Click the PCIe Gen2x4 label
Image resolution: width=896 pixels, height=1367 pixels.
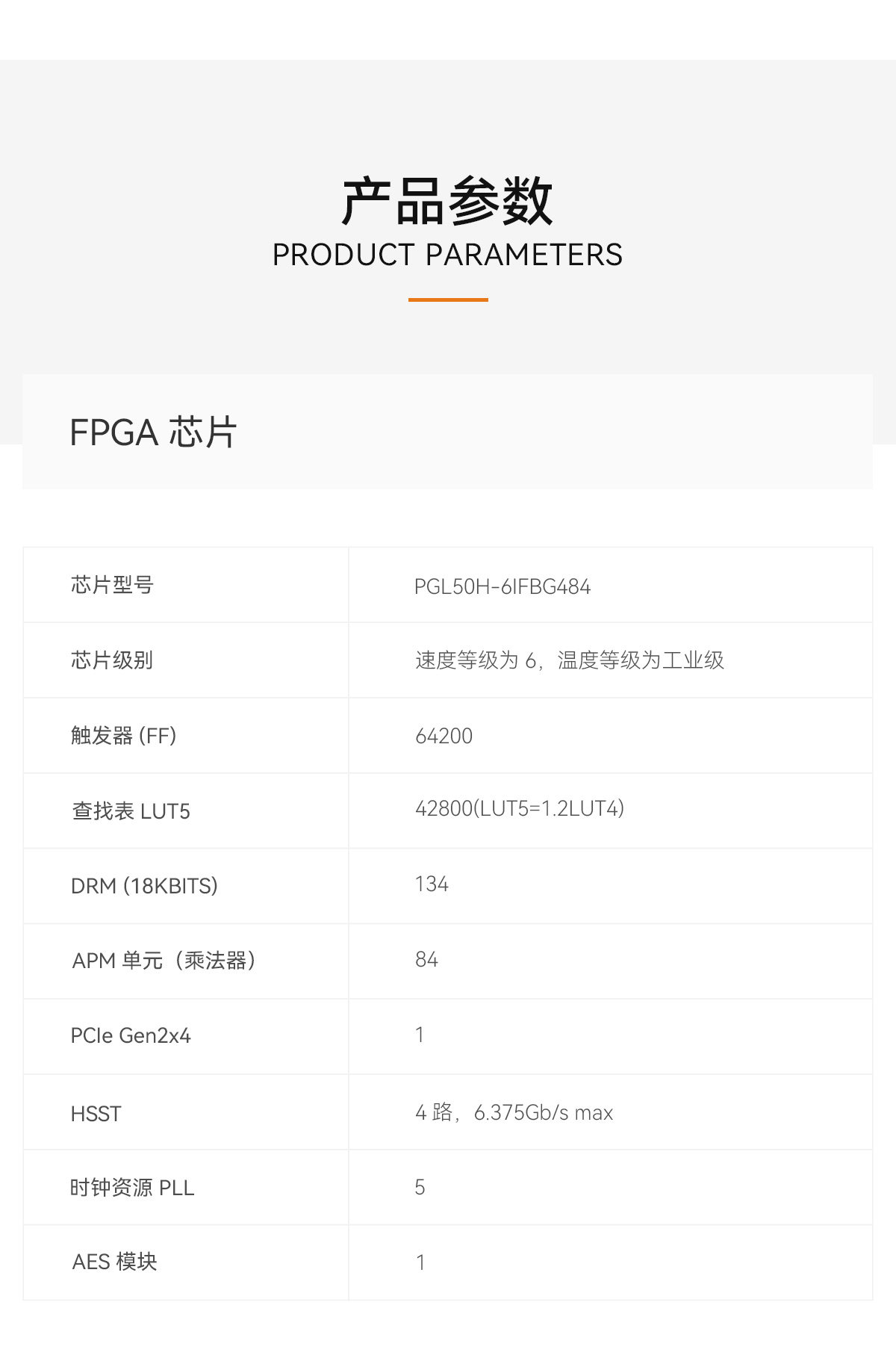coord(131,1036)
